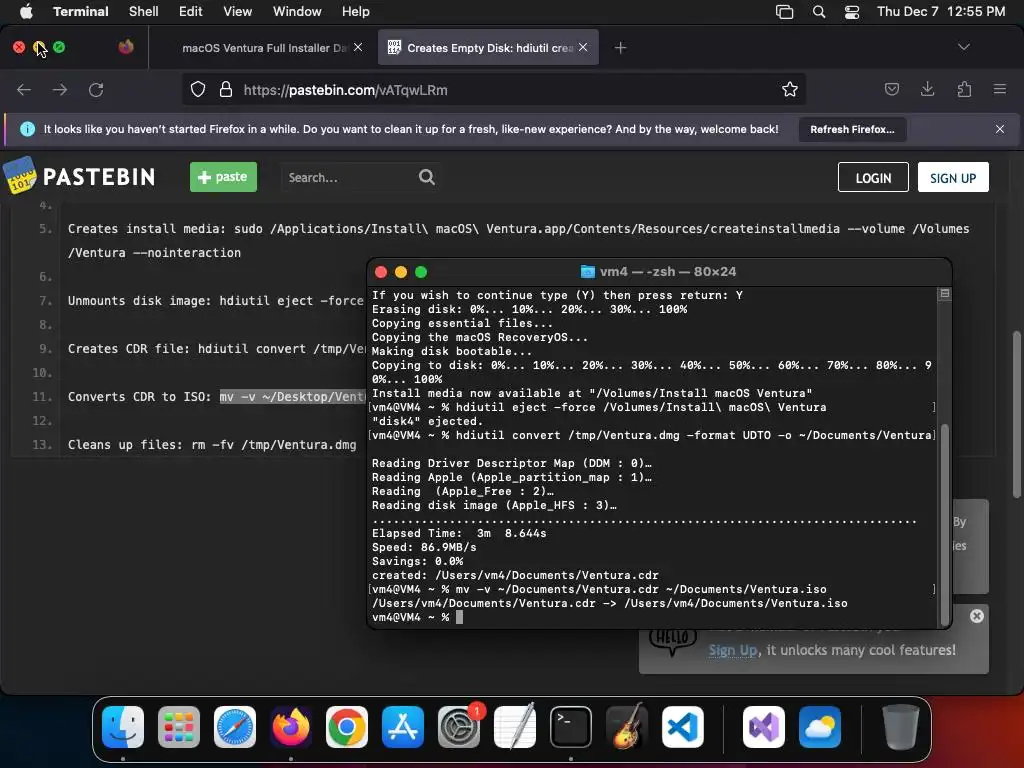Viewport: 1024px width, 768px height.
Task: Click the Pastebin logo
Action: click(80, 176)
